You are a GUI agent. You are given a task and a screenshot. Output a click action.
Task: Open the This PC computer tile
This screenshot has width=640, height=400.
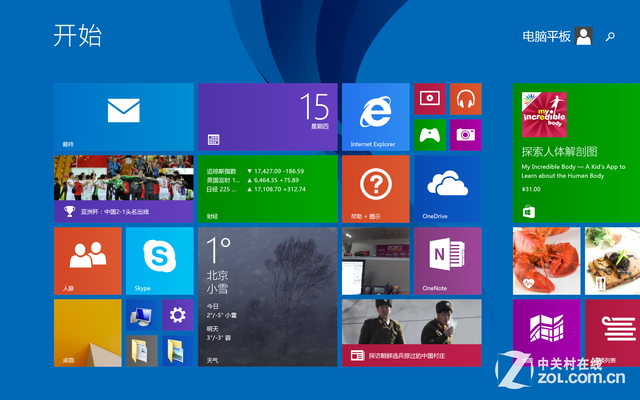142,315
